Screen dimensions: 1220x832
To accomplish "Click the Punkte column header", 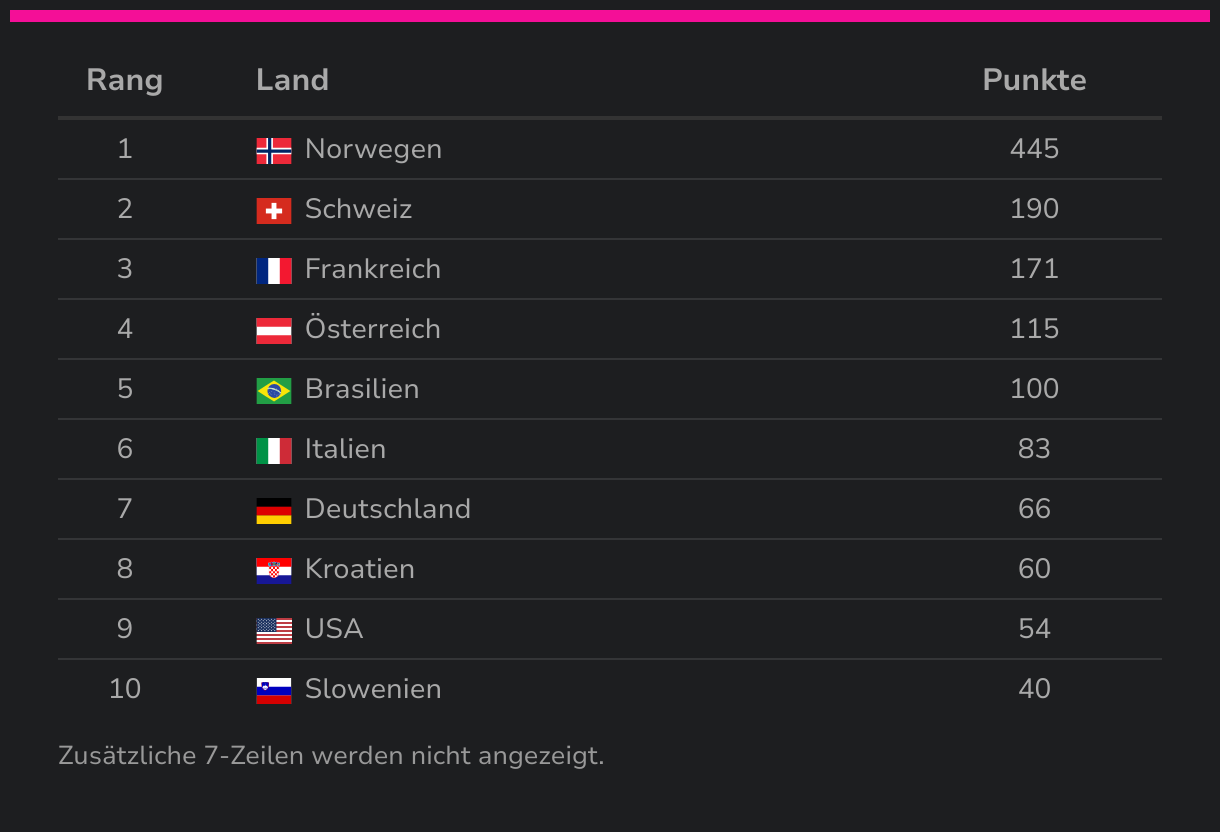I will [1034, 80].
